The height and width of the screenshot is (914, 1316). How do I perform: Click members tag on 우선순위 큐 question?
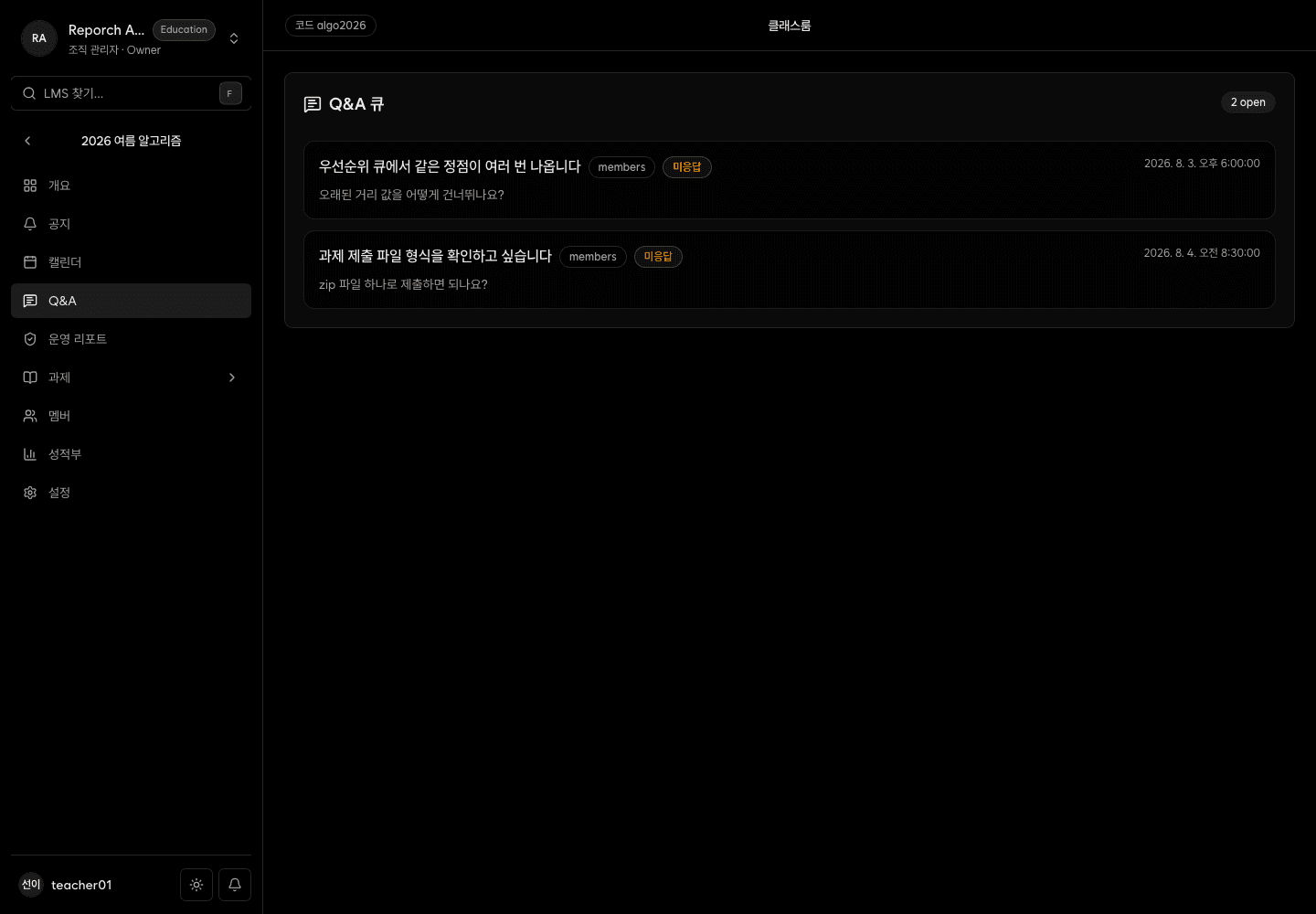621,167
